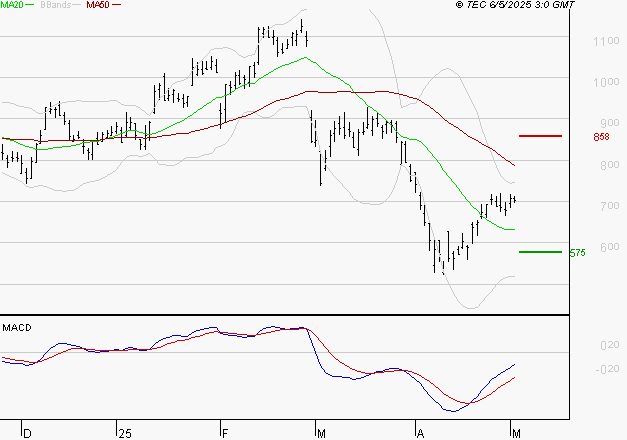Viewport: 627px width, 440px height.
Task: Select the green 575 support level line
Action: coord(540,252)
